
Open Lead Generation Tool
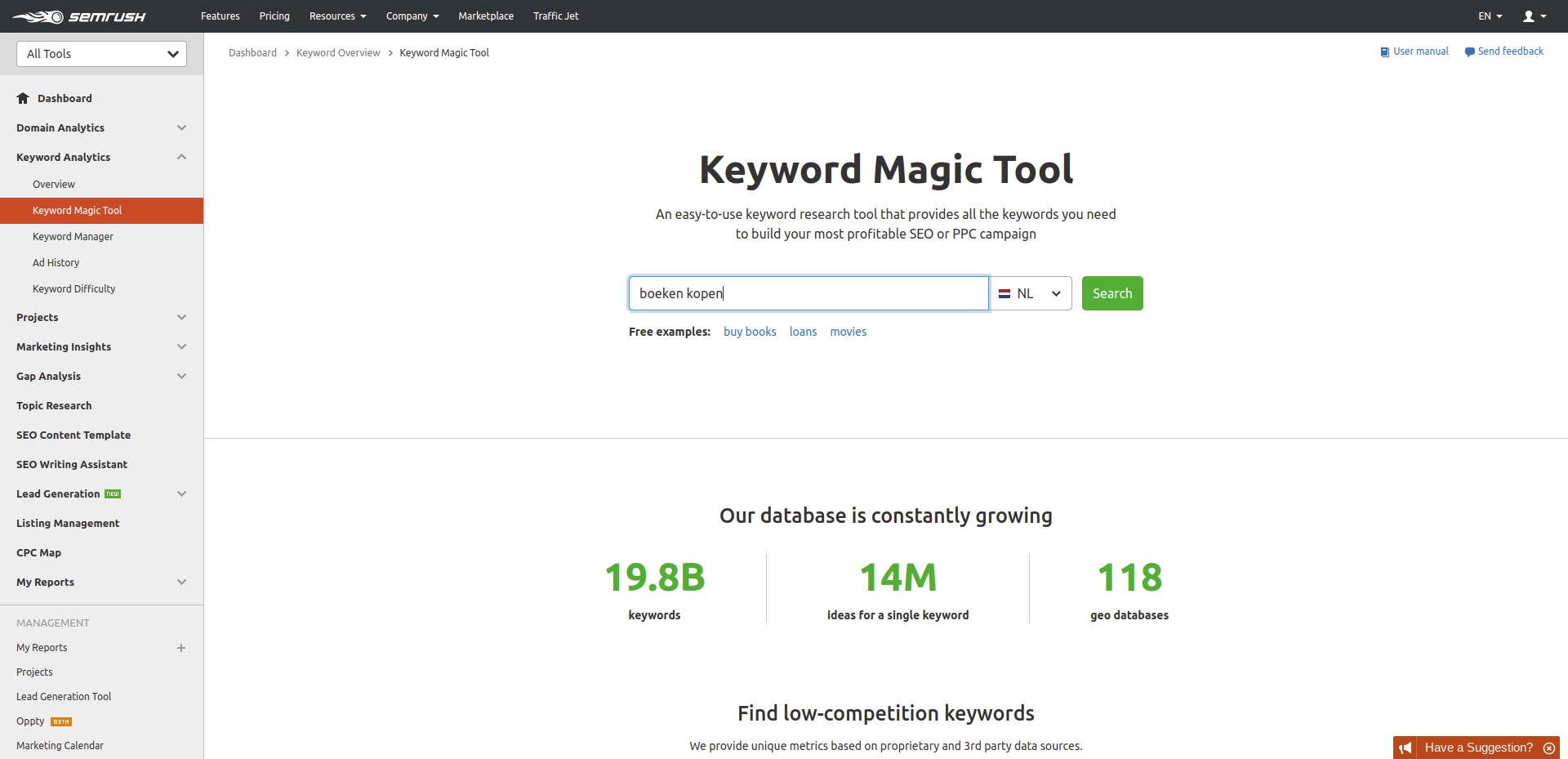click(64, 697)
